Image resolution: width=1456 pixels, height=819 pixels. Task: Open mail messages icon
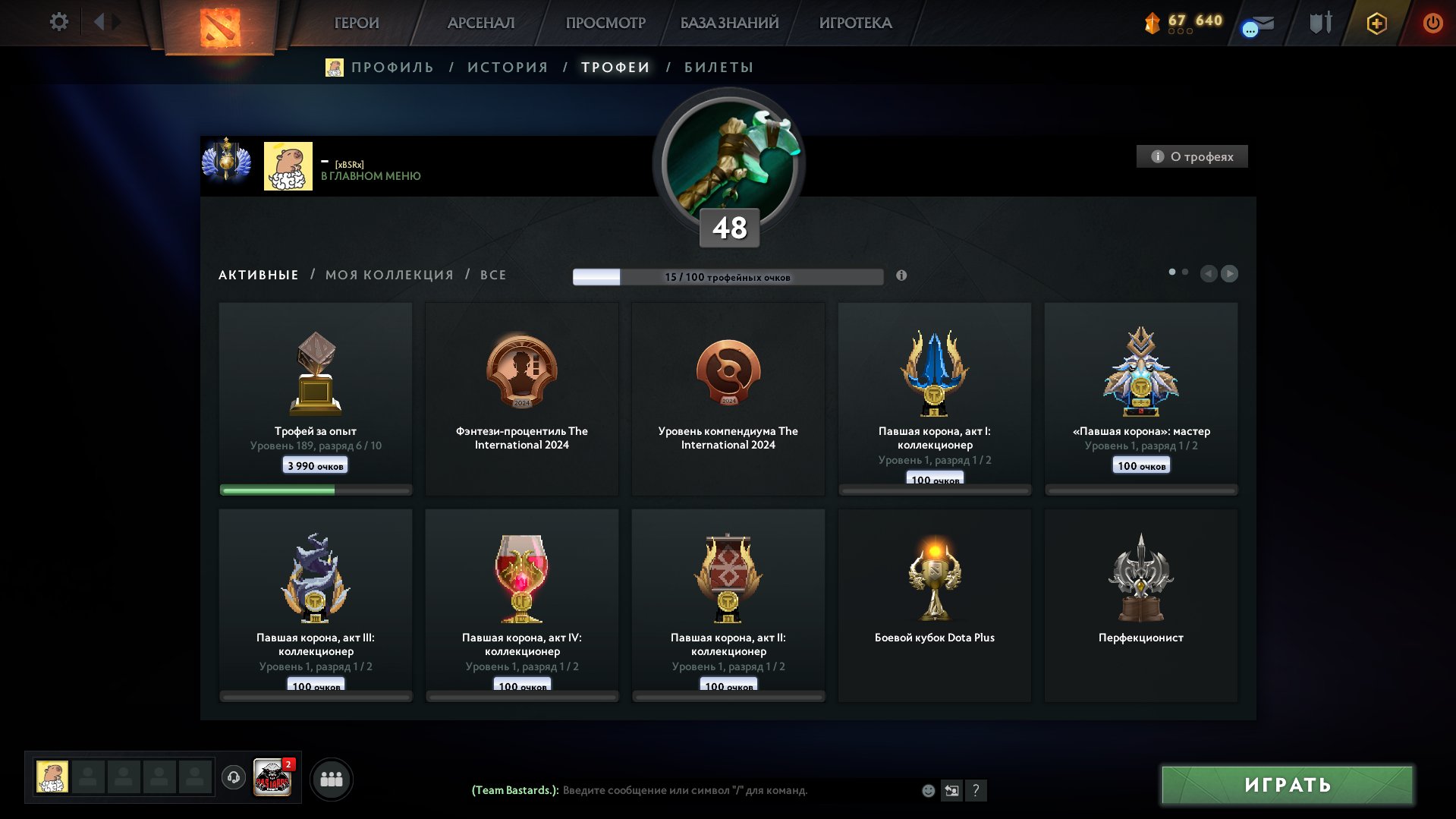[1259, 26]
